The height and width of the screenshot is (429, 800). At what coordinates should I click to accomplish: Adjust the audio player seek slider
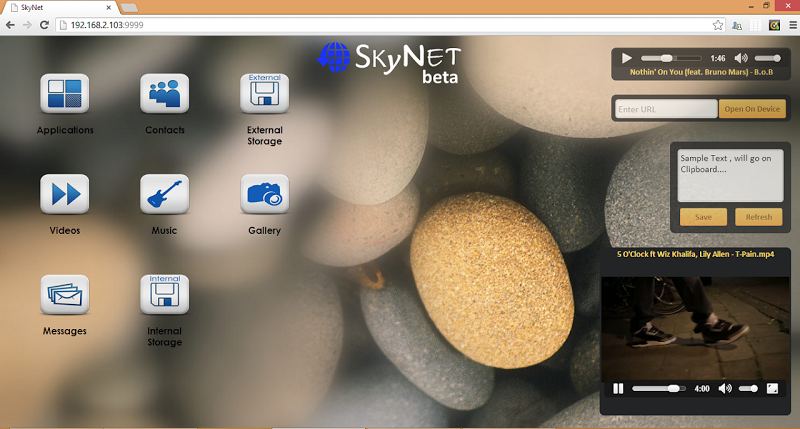coord(671,58)
